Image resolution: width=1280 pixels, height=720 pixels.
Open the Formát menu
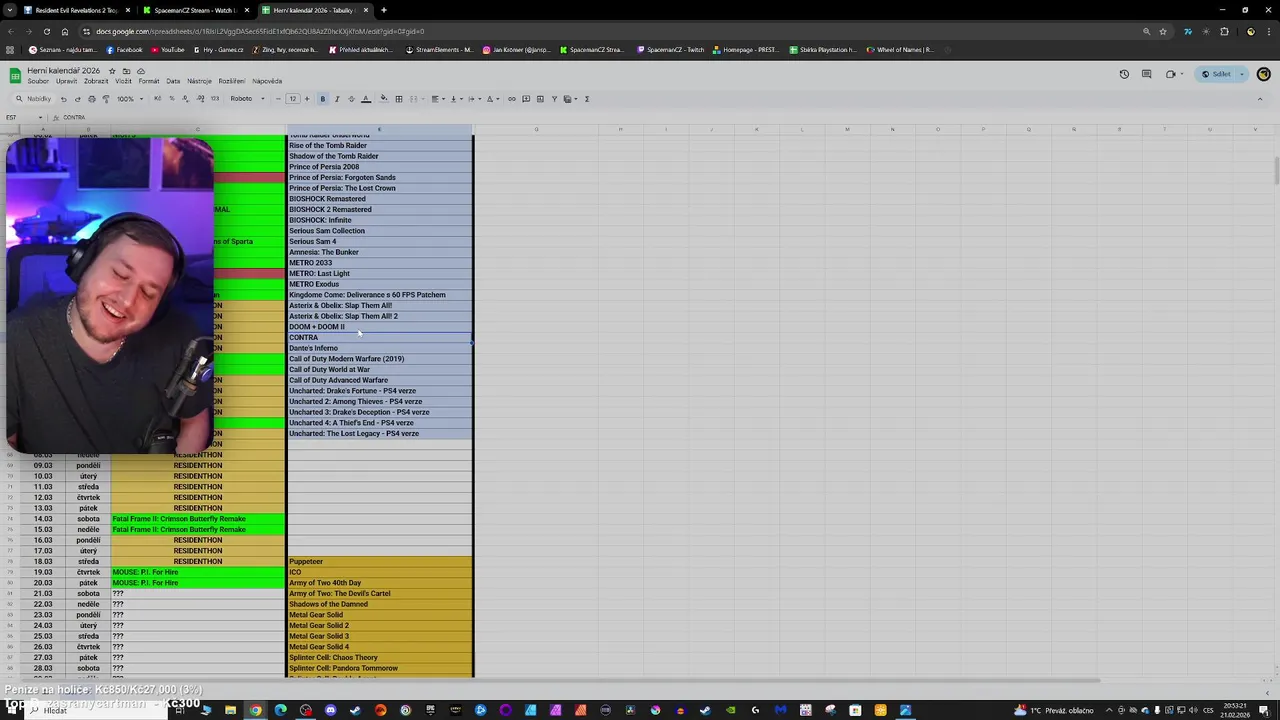149,81
